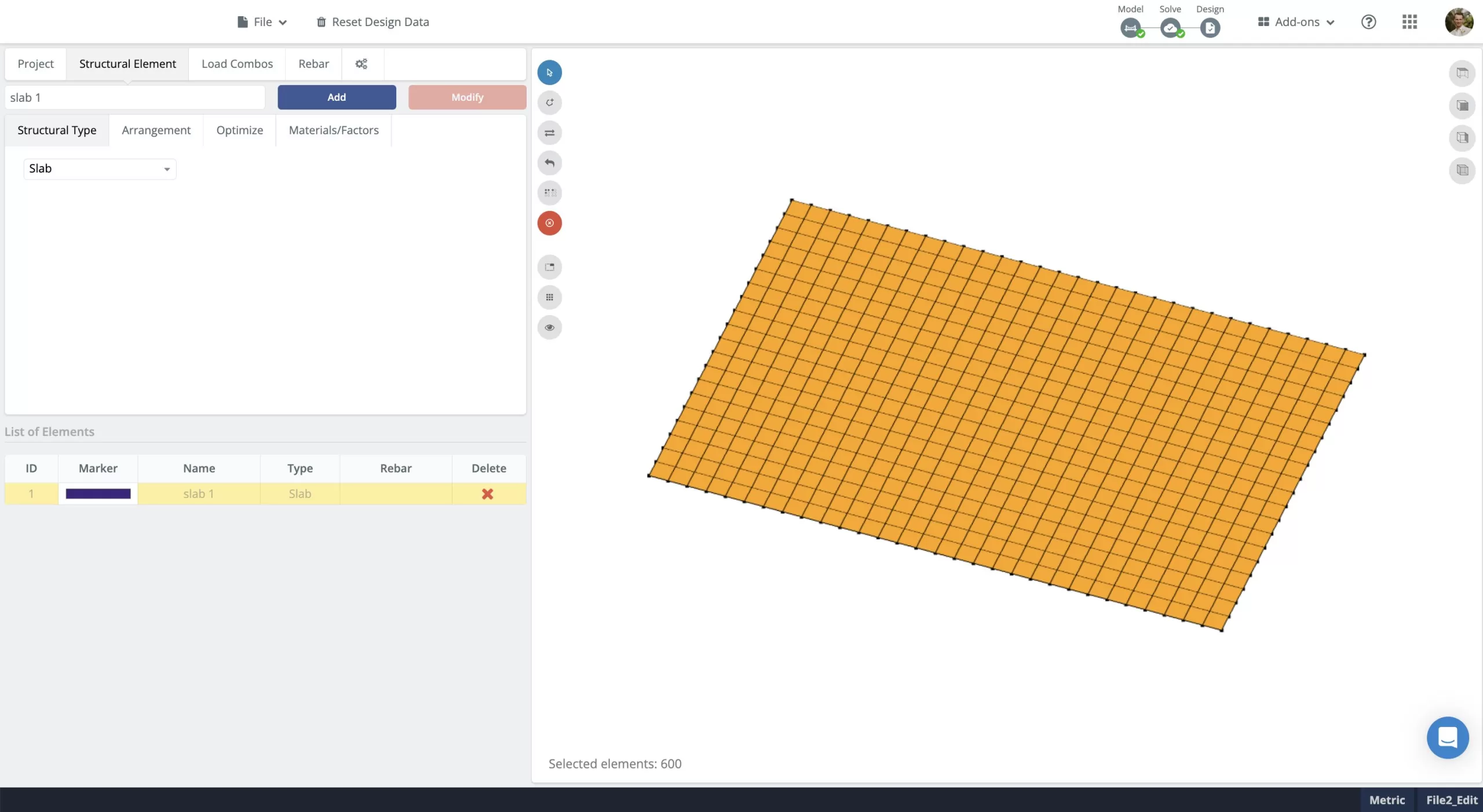
Task: Select the Structural Element tab
Action: [x=127, y=64]
